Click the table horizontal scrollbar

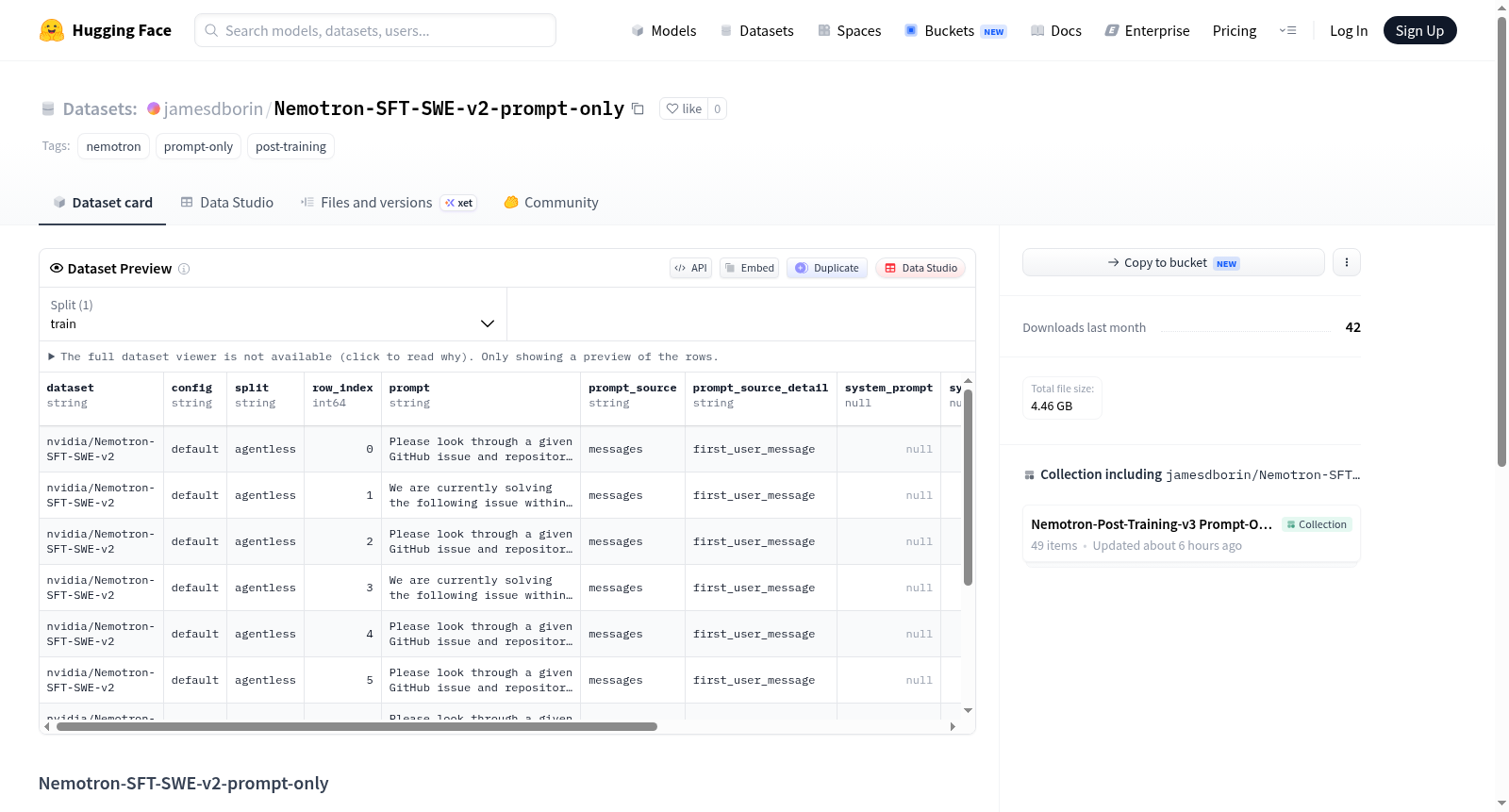pyautogui.click(x=357, y=726)
